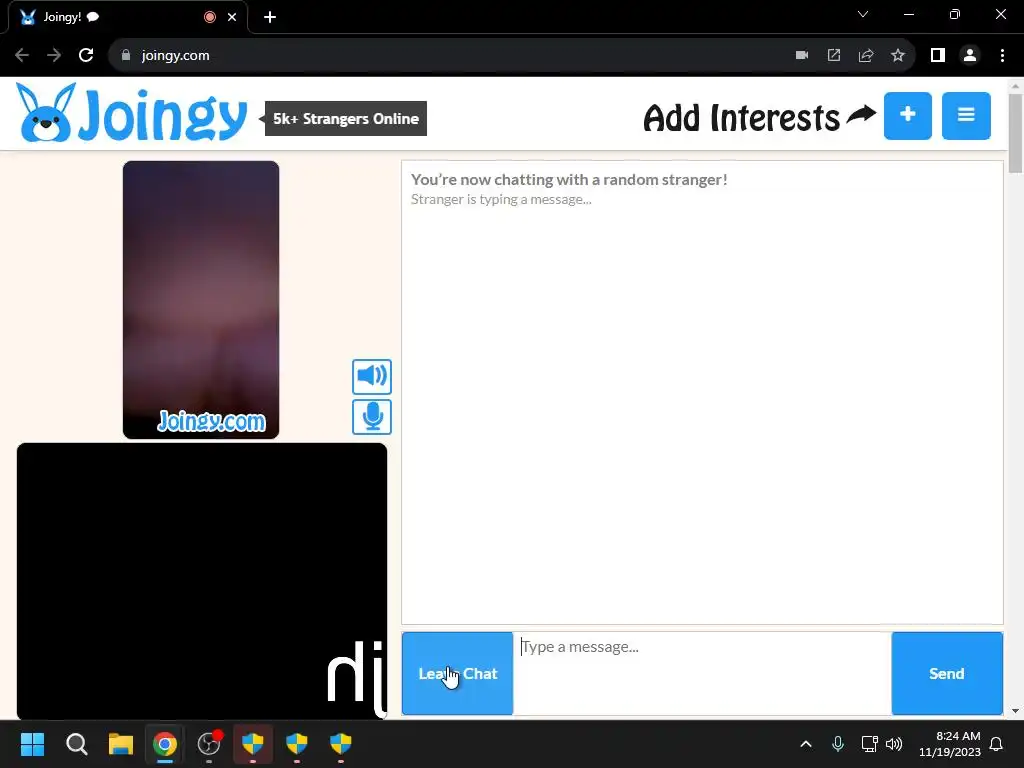
Task: Click the system tray microphone icon
Action: pos(838,744)
